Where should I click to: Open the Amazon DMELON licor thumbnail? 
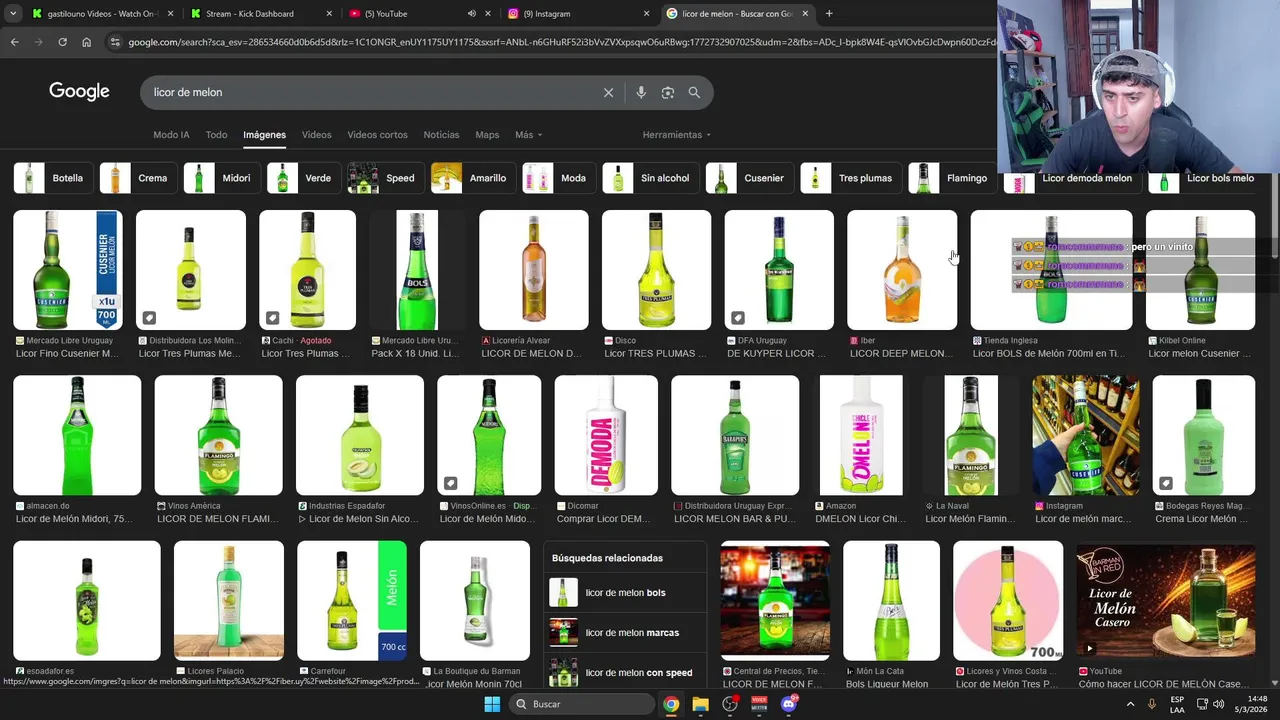pos(861,435)
